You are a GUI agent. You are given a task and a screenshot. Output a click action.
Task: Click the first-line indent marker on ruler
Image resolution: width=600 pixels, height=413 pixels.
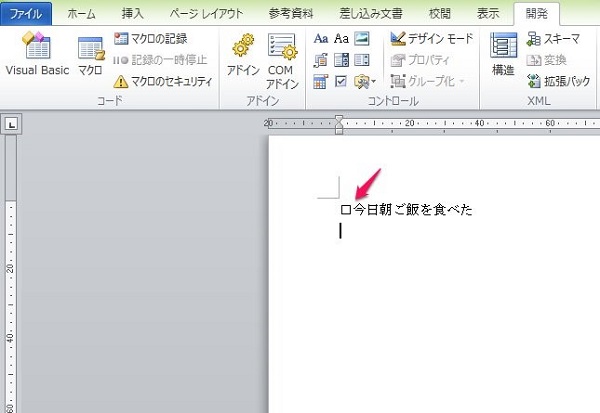(x=339, y=119)
